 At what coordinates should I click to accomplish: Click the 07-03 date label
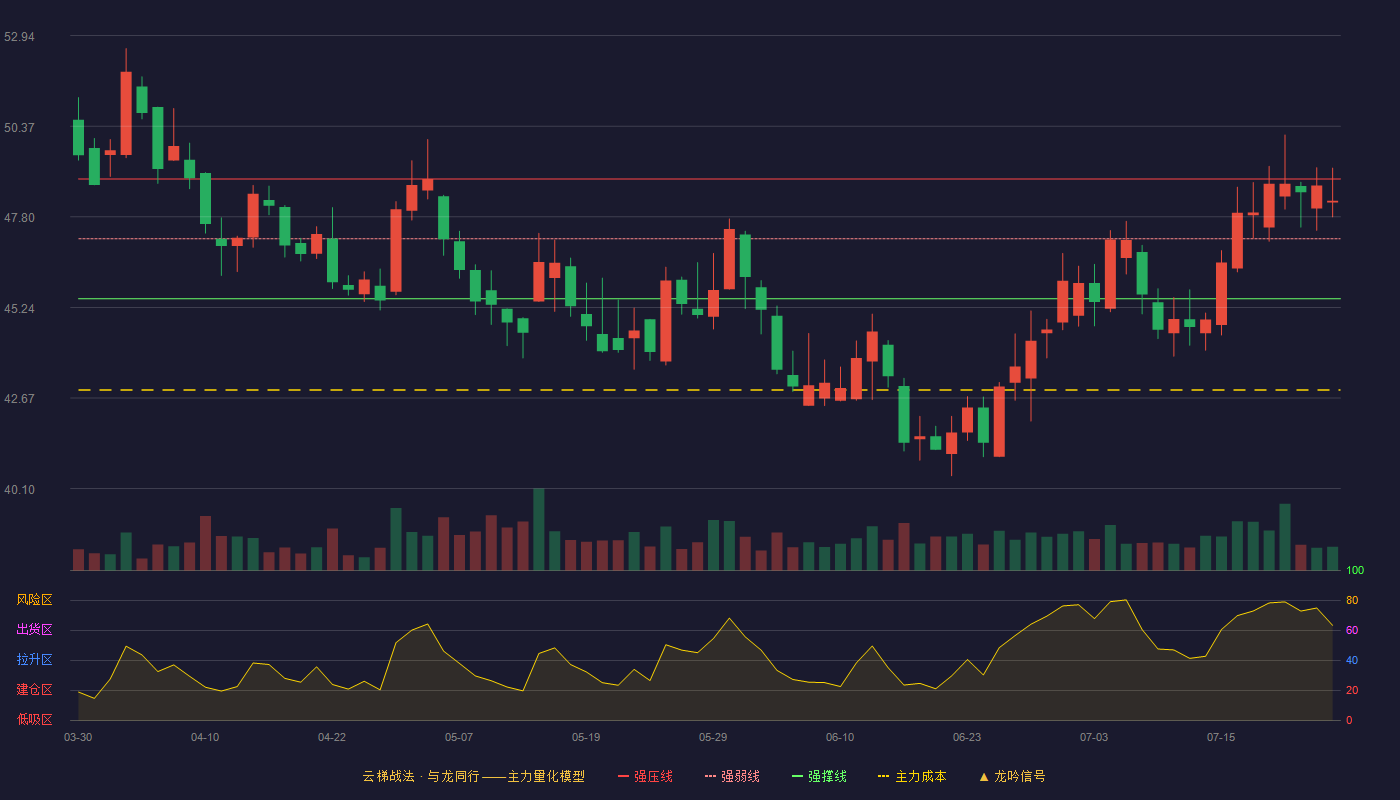coord(1094,737)
